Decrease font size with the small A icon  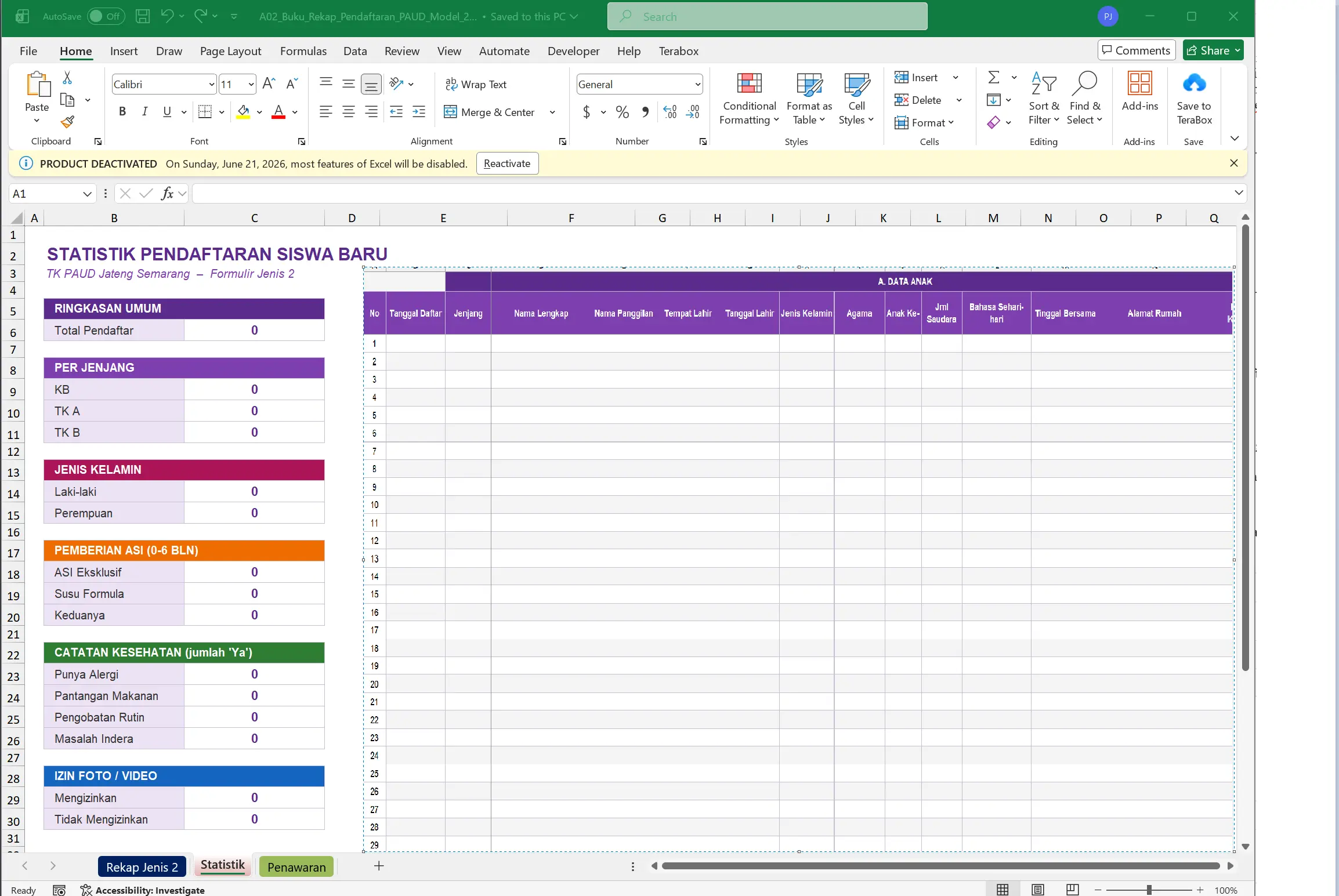(292, 84)
